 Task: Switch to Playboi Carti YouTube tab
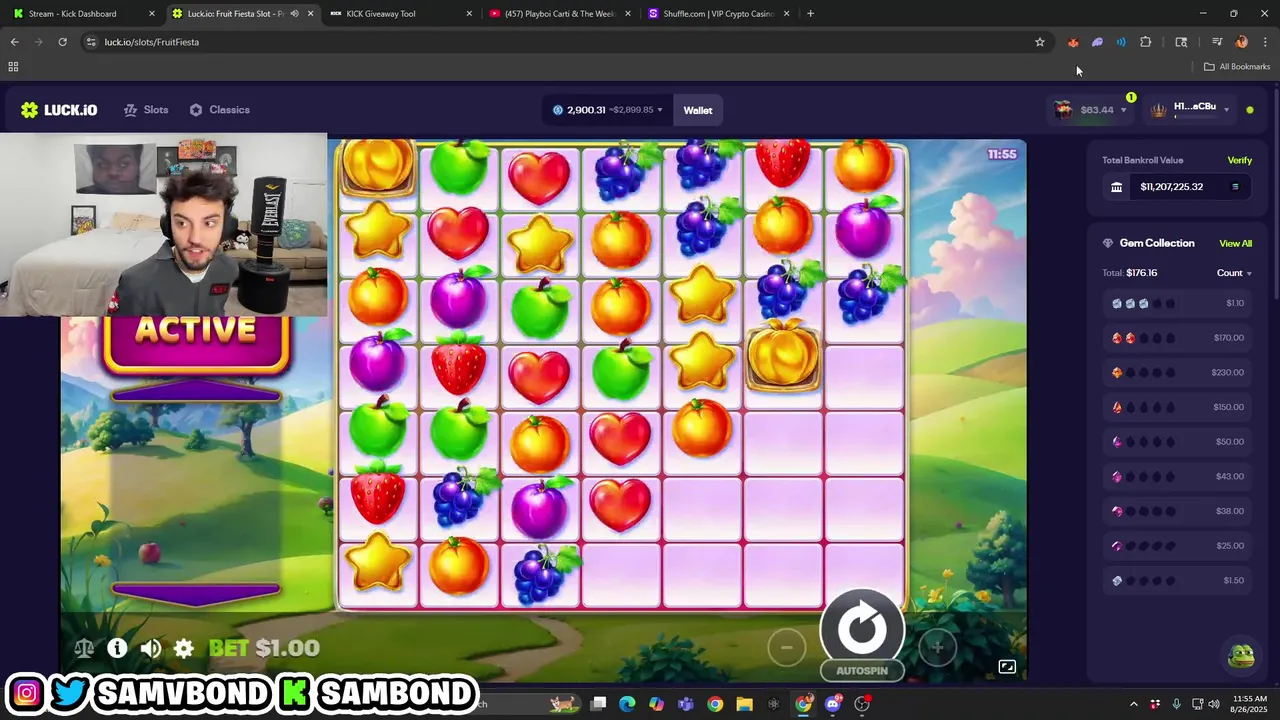click(560, 14)
